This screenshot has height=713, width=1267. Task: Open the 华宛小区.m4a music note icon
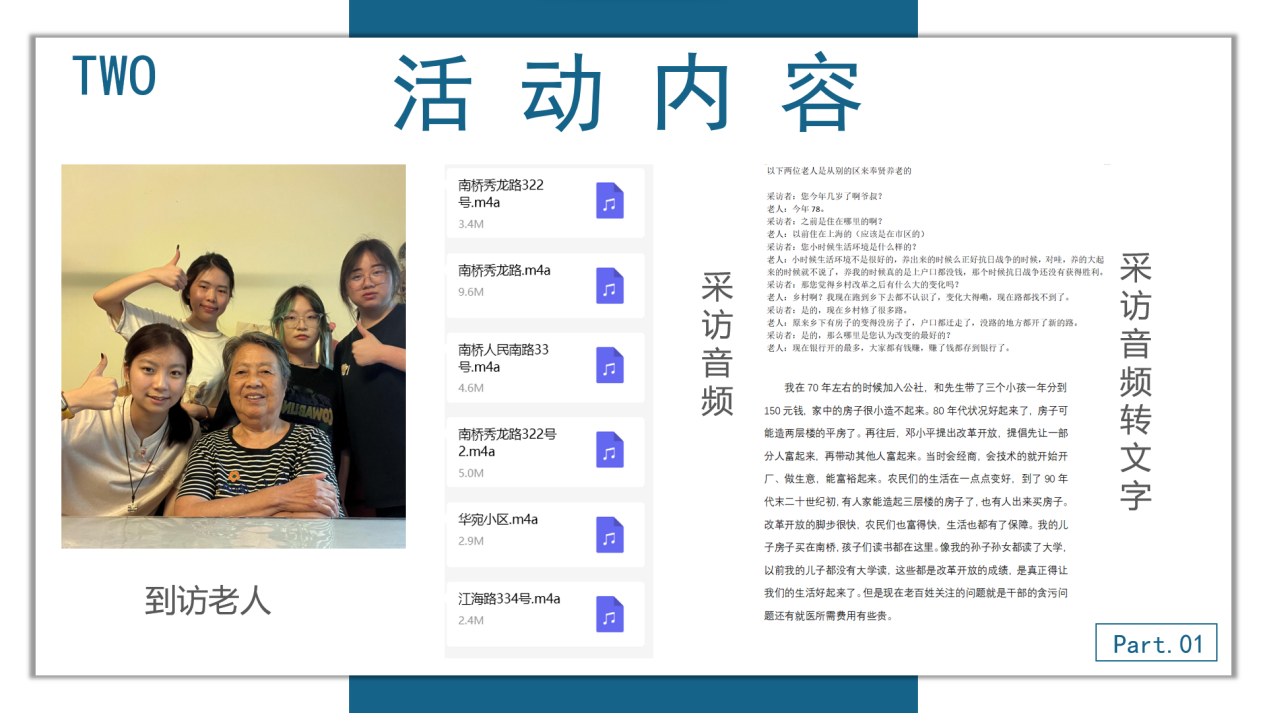tap(609, 535)
